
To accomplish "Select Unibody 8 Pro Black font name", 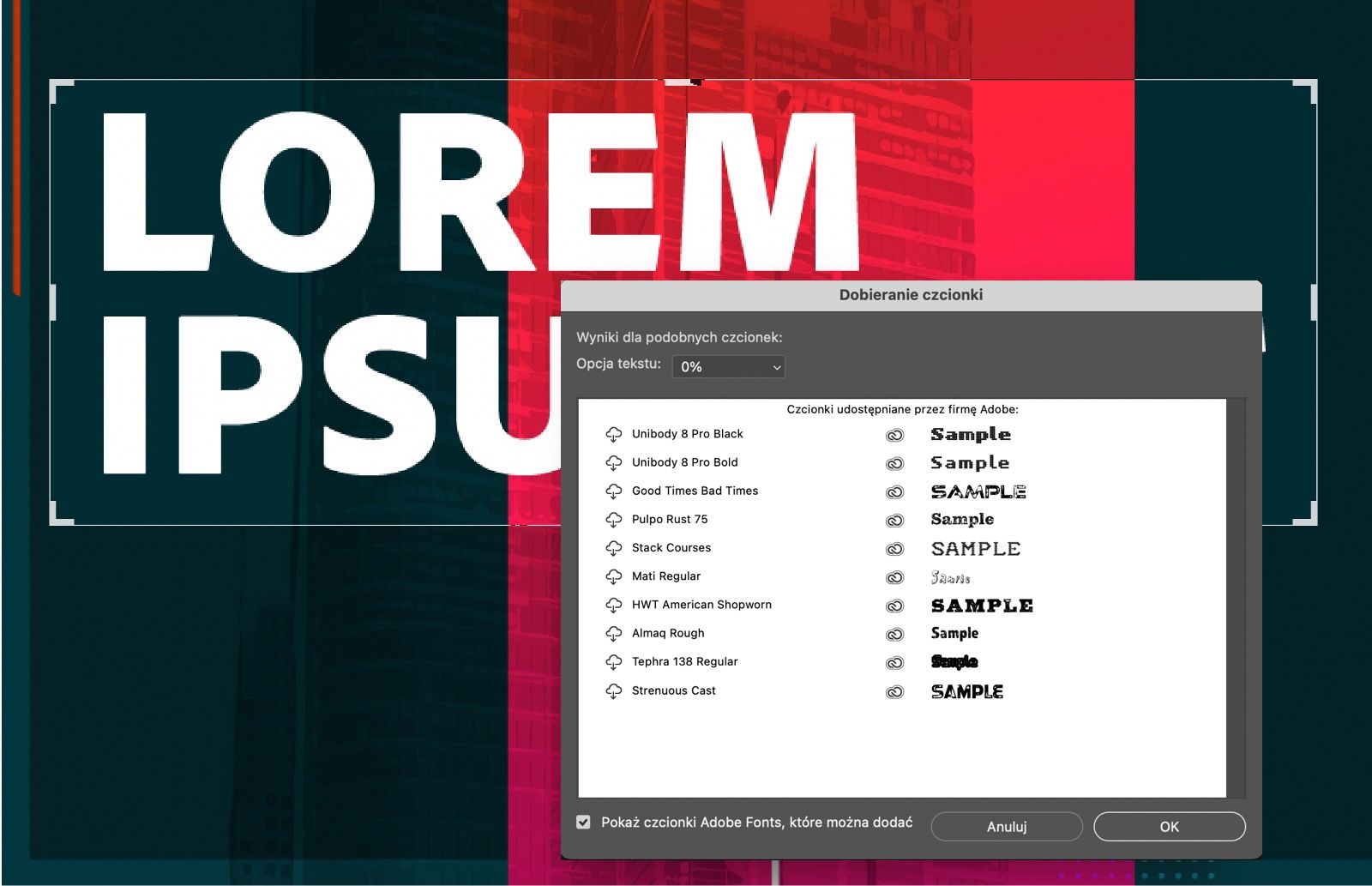I will (x=688, y=434).
